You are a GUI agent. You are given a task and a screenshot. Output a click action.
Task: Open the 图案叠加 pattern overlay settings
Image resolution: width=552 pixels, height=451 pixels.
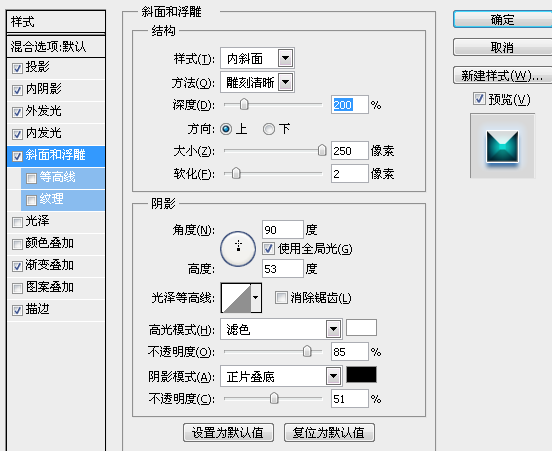50,287
